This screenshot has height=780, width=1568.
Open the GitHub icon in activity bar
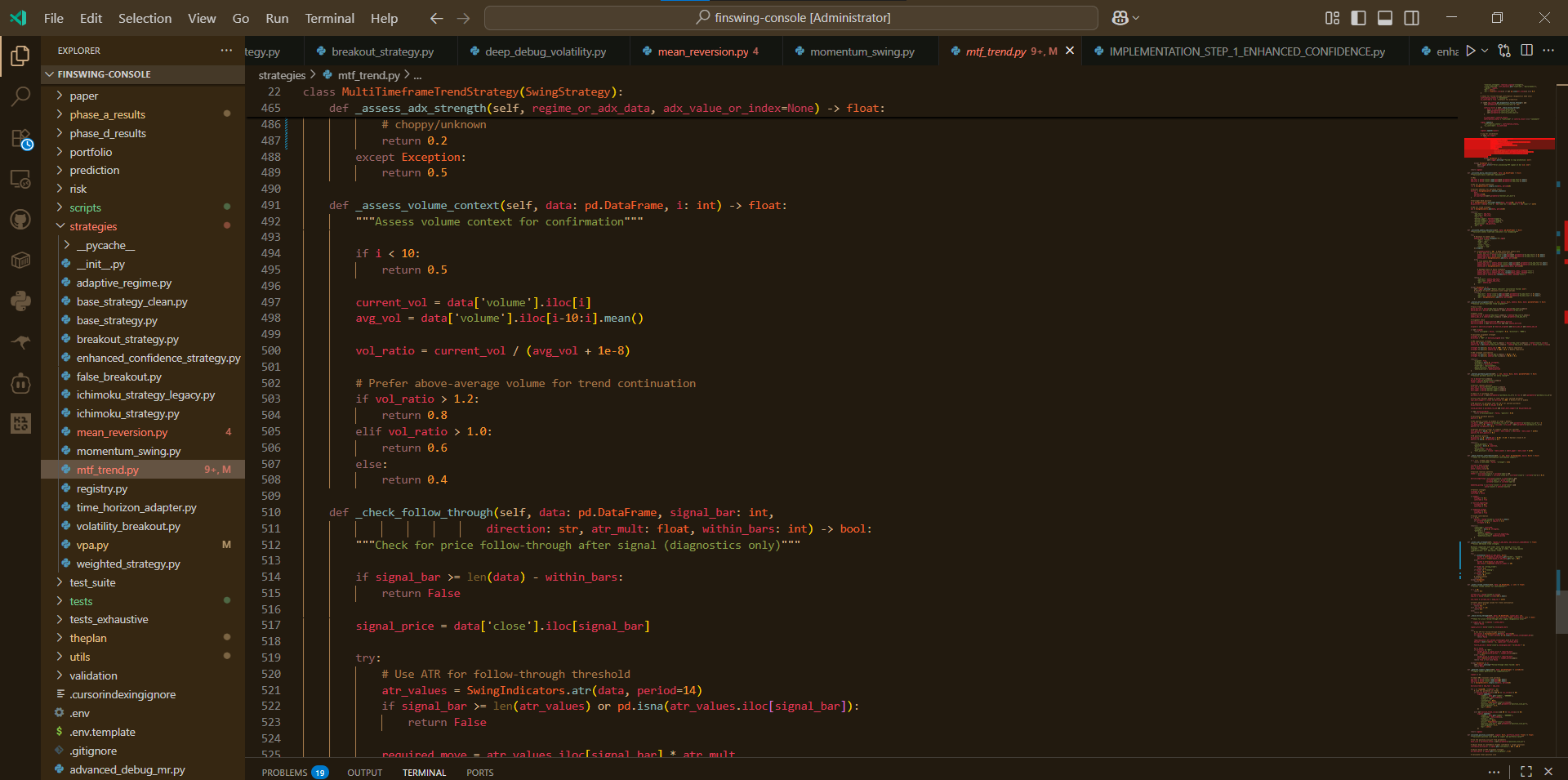[x=20, y=220]
